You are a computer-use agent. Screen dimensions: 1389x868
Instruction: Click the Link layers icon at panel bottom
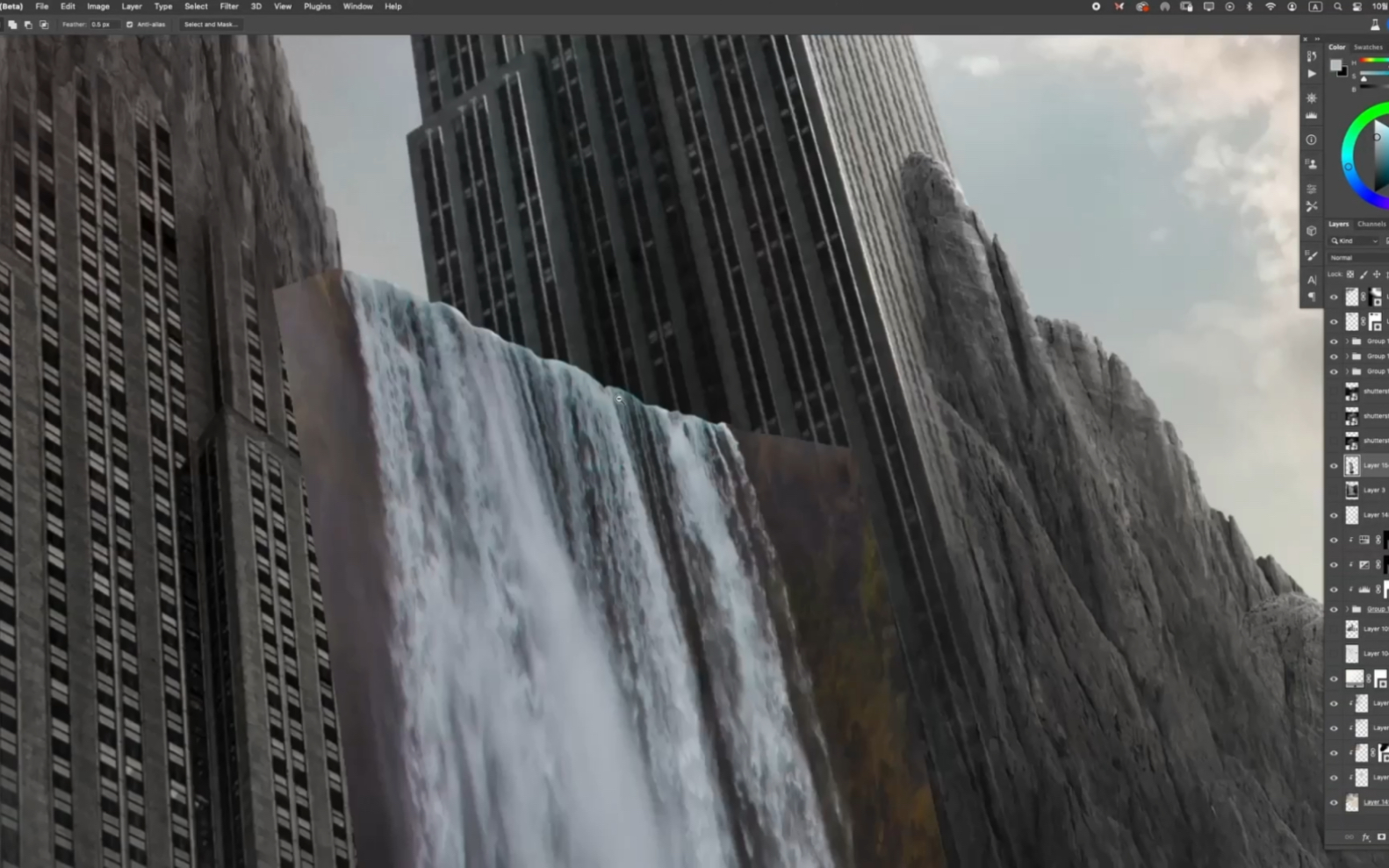coord(1349,837)
